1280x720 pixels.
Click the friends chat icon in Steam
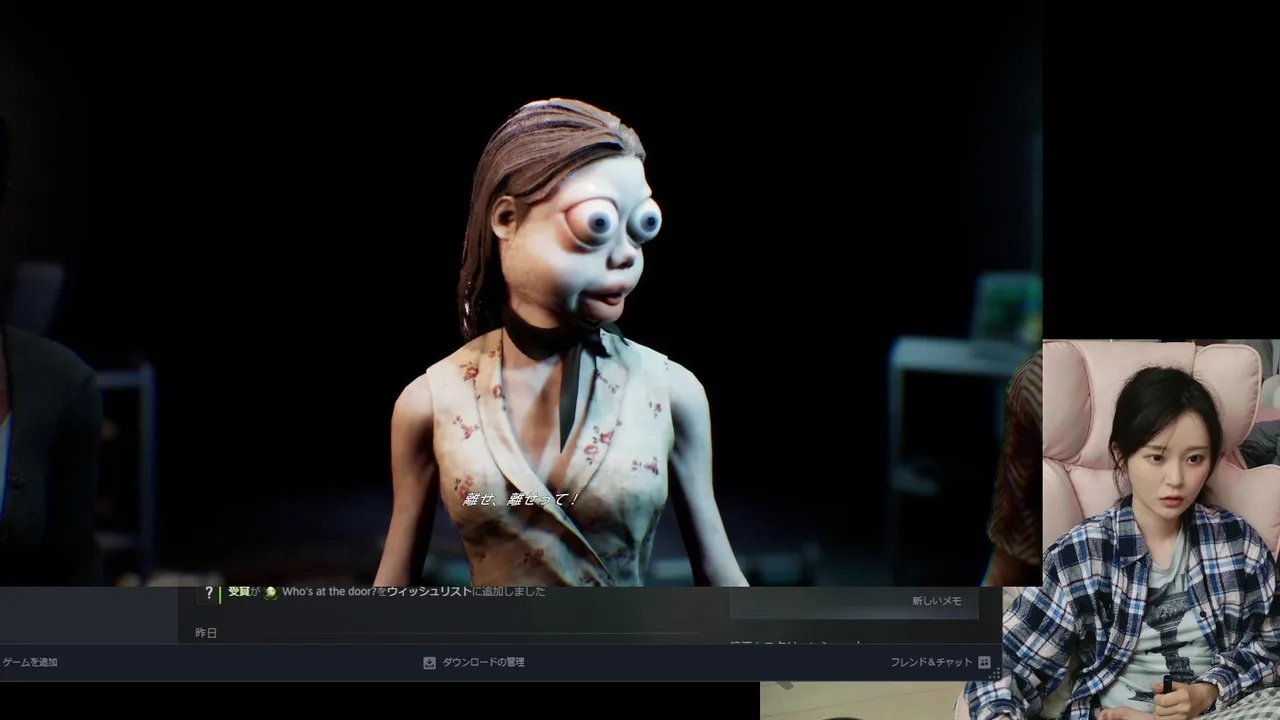pyautogui.click(x=984, y=662)
